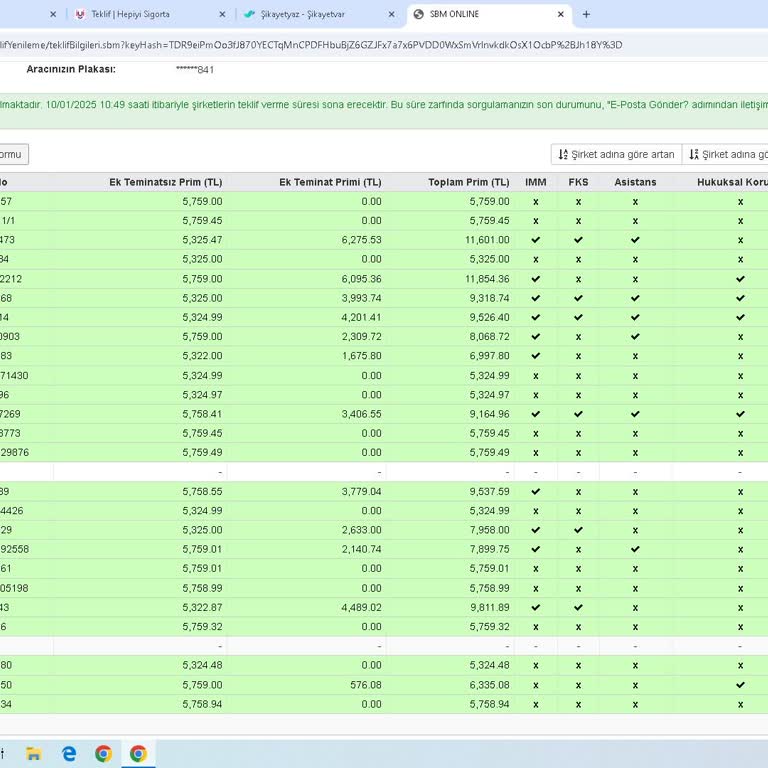Close the Hepiyi Sigorta tab
The width and height of the screenshot is (768, 768).
point(222,14)
